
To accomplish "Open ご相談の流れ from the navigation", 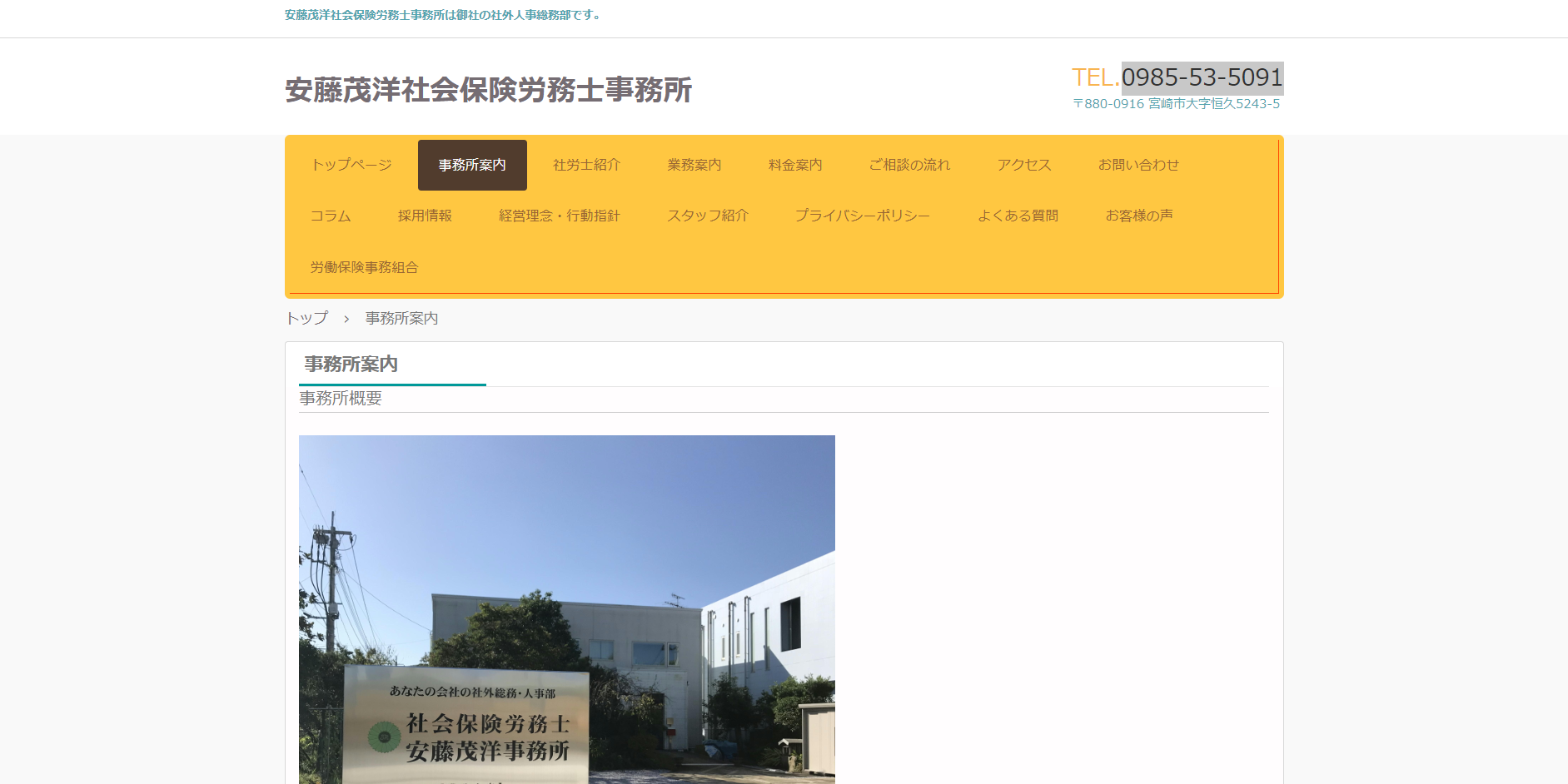I will coord(909,164).
